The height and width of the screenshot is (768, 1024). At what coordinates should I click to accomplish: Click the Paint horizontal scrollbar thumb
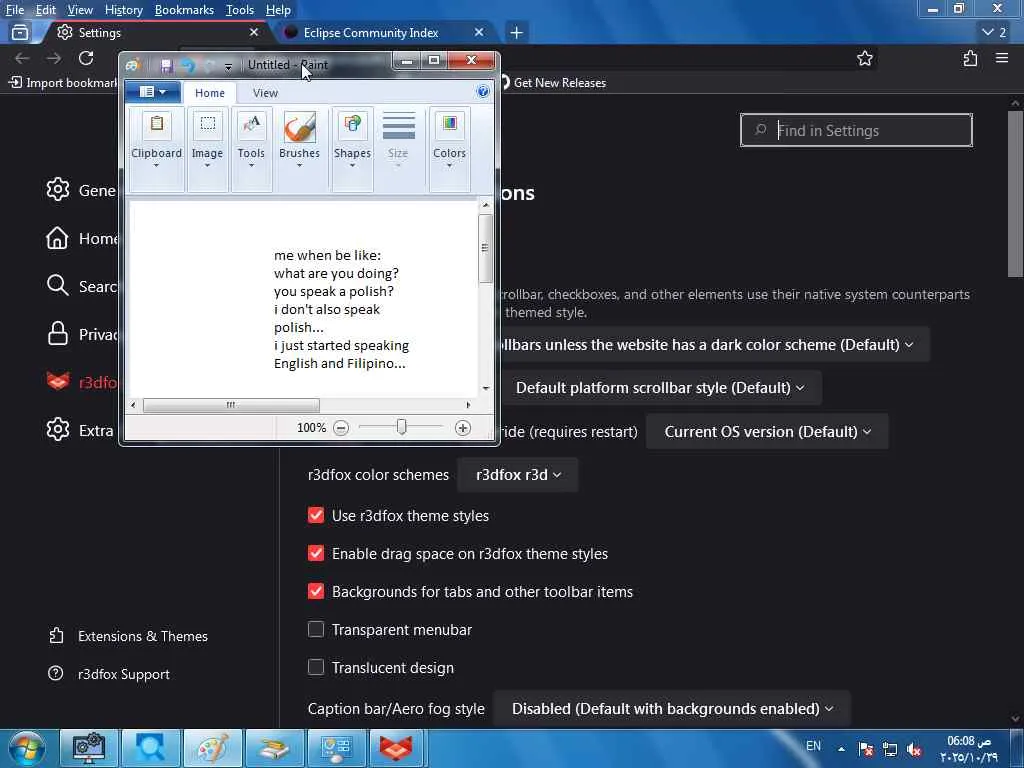click(231, 405)
